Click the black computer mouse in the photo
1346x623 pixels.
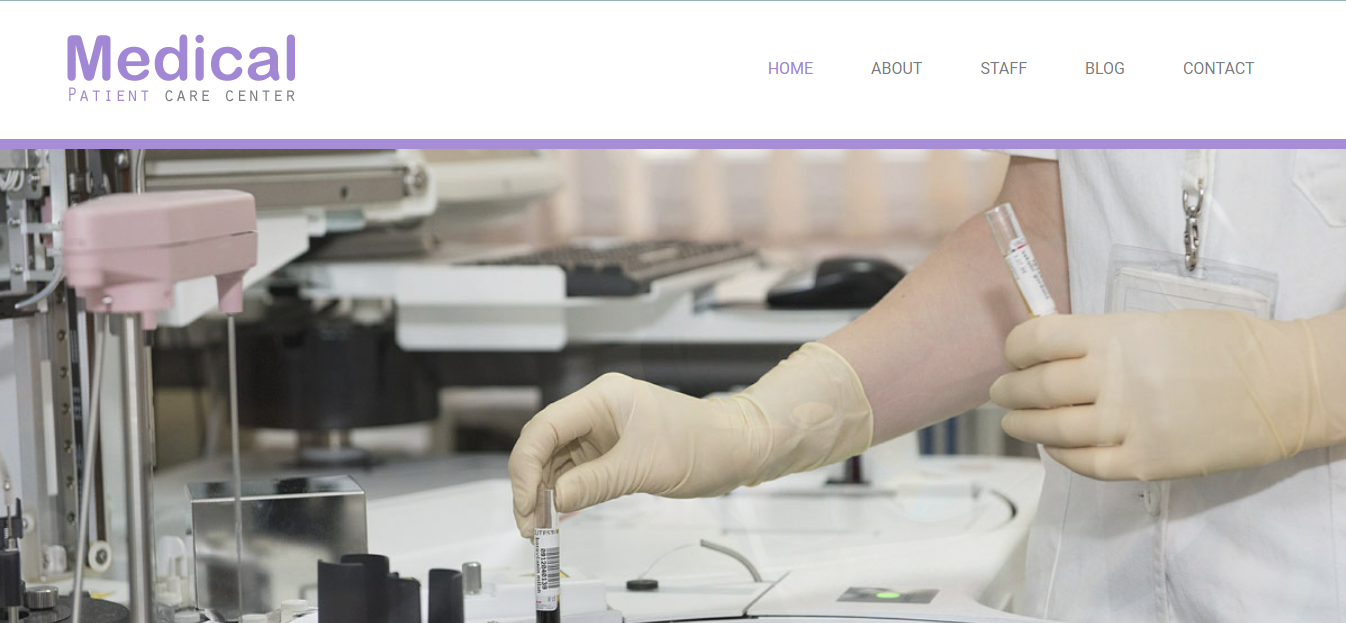click(x=838, y=283)
